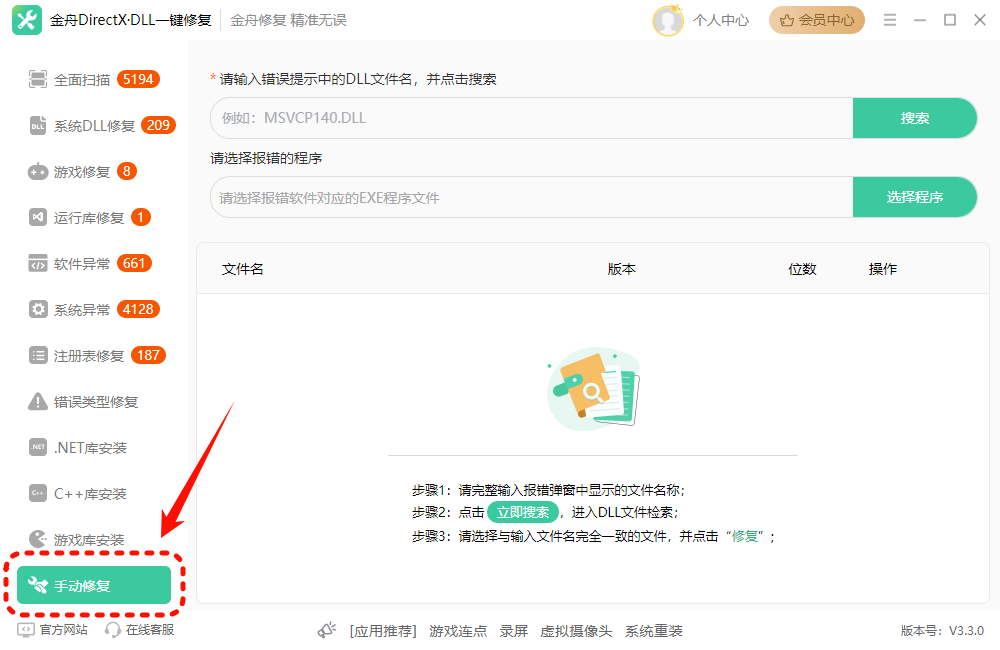Click the 游戏修复 gamepad icon
The width and height of the screenshot is (1000, 650).
coord(38,172)
